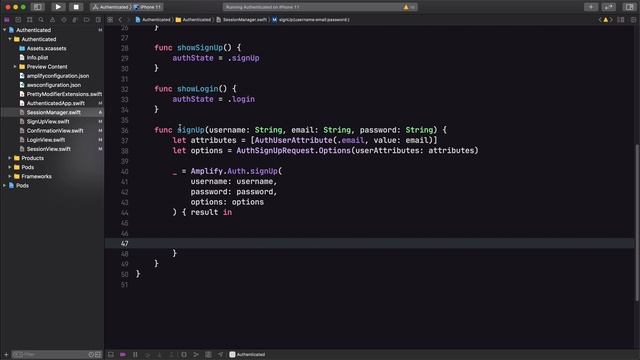The image size is (640, 360).
Task: Stop the running app
Action: point(76,7)
